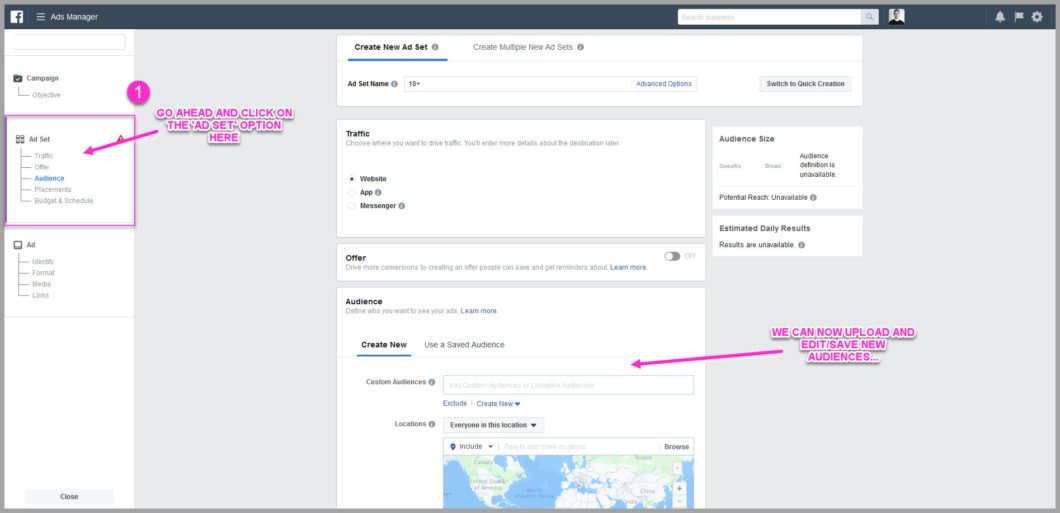Select the Messenger radio button
The height and width of the screenshot is (513, 1060).
click(352, 206)
